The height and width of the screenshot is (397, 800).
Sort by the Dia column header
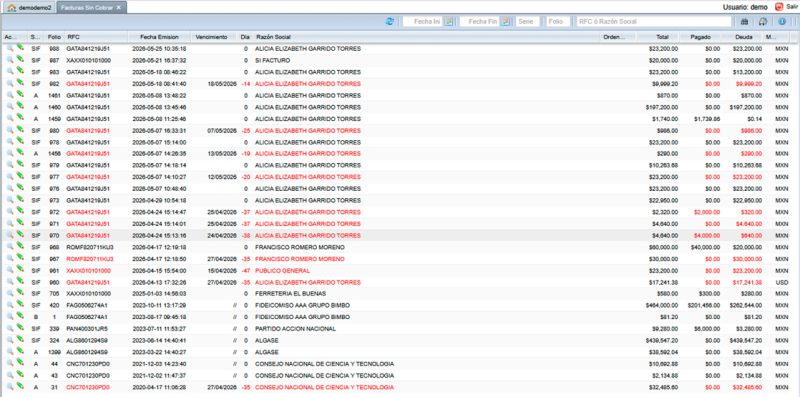[x=245, y=37]
